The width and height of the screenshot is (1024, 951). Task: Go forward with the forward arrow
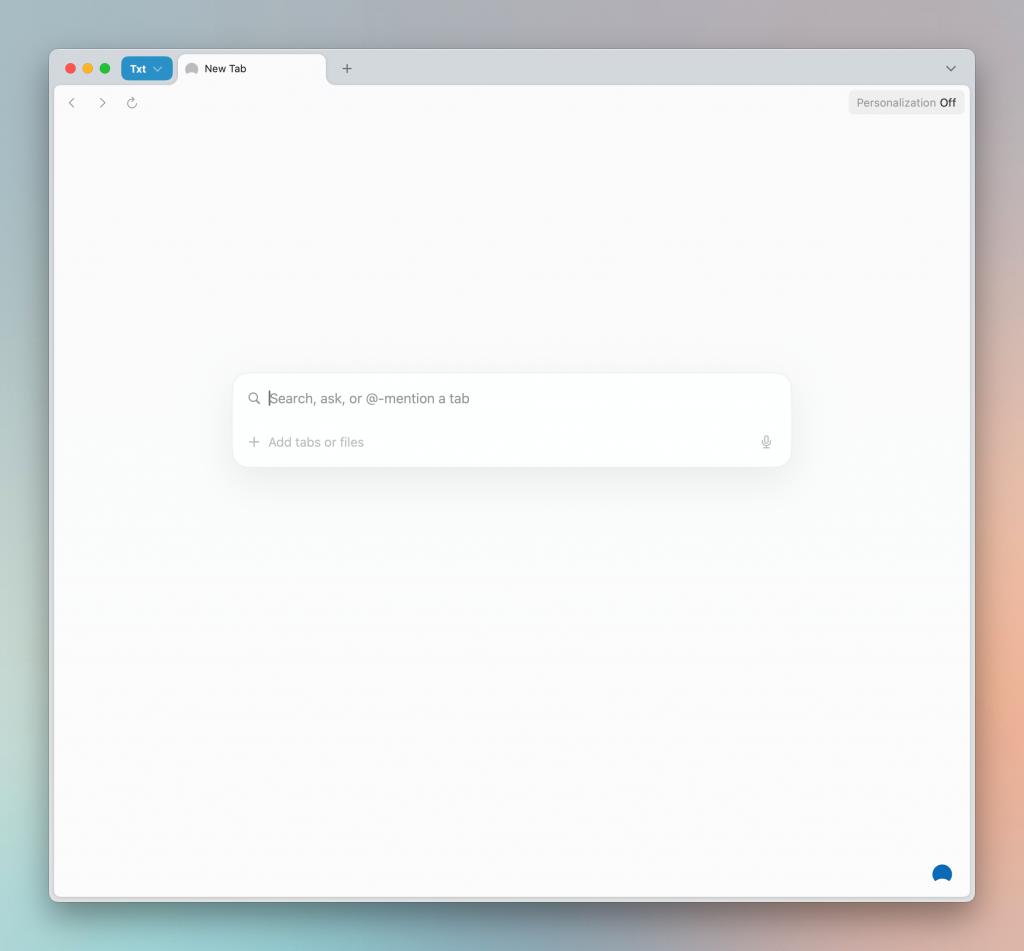(x=102, y=103)
